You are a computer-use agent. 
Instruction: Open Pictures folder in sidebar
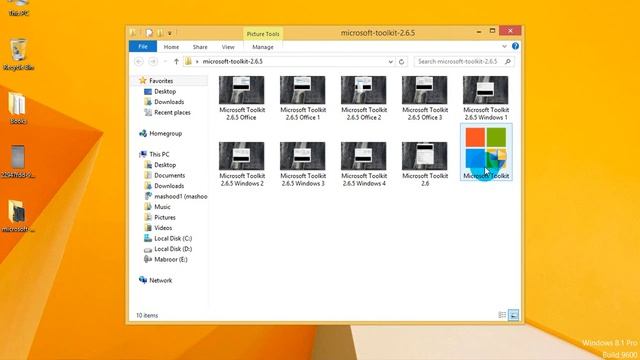coord(164,218)
